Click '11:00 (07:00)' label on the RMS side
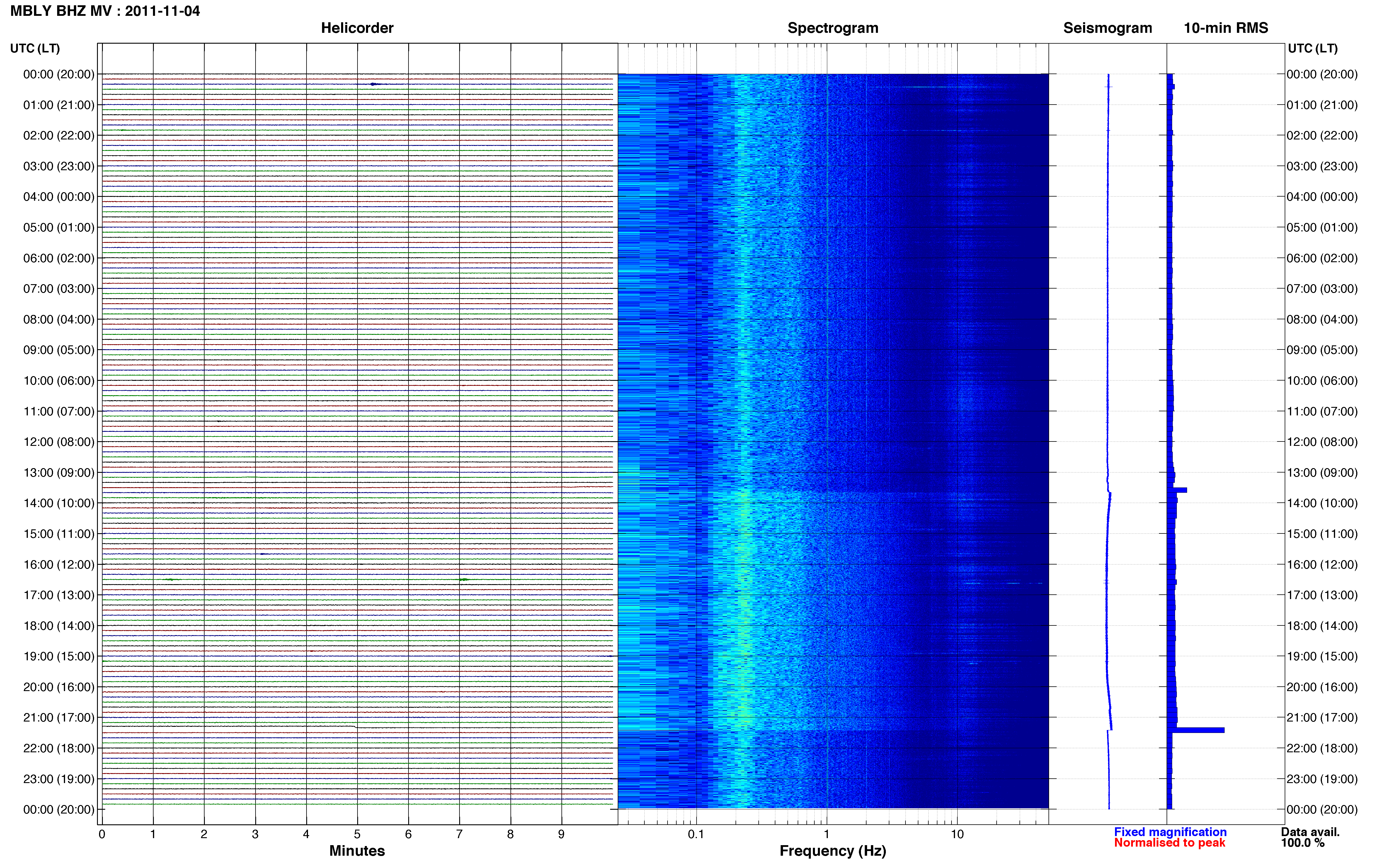Viewport: 1389px width, 868px height. pyautogui.click(x=1322, y=412)
